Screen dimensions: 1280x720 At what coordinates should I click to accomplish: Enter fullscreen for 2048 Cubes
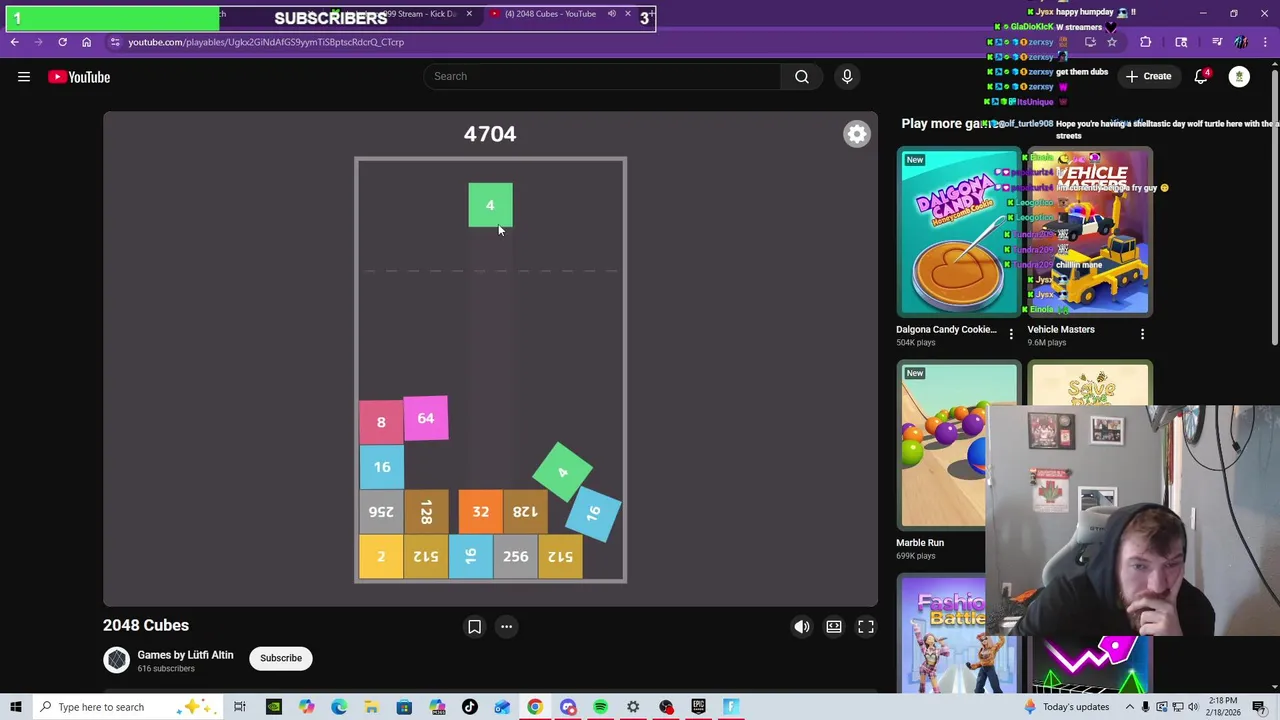click(866, 627)
